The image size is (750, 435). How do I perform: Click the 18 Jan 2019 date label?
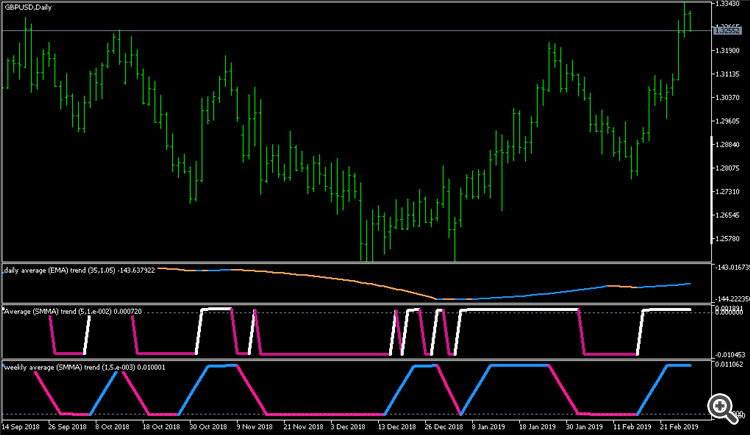pyautogui.click(x=537, y=426)
